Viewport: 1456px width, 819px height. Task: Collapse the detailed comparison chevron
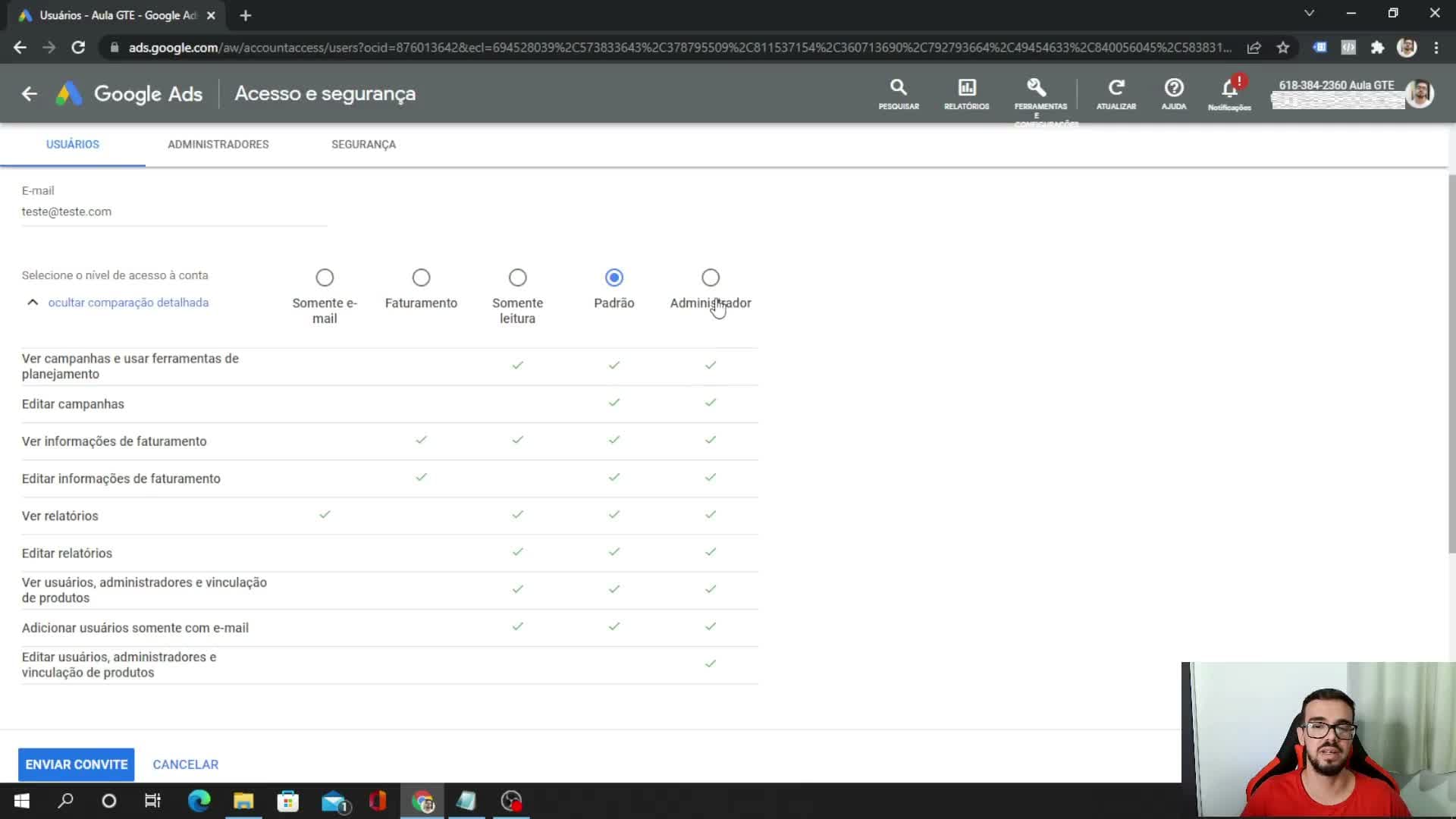[33, 303]
